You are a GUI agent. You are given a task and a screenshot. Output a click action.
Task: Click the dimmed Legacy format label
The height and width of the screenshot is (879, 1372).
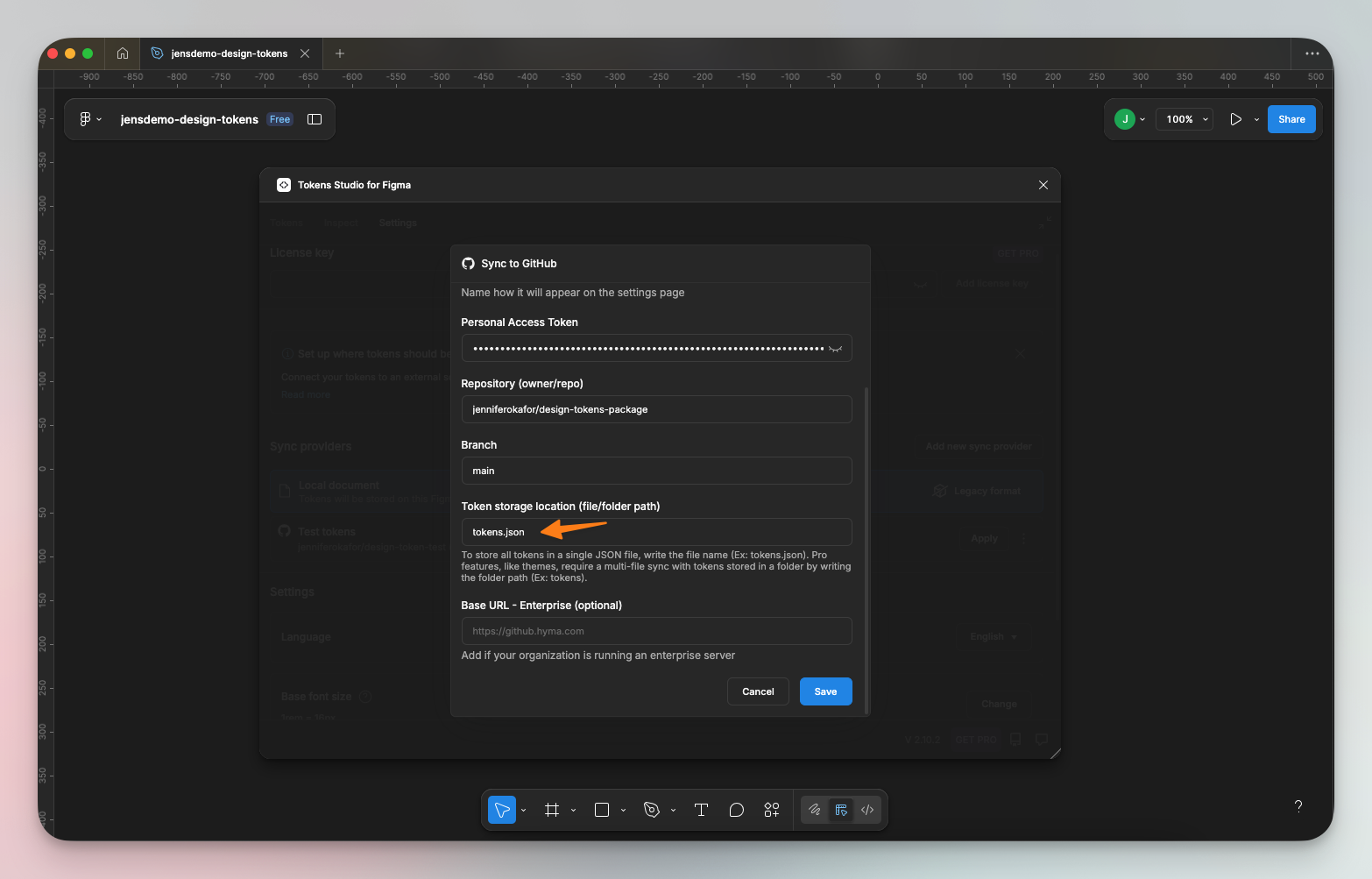click(987, 491)
